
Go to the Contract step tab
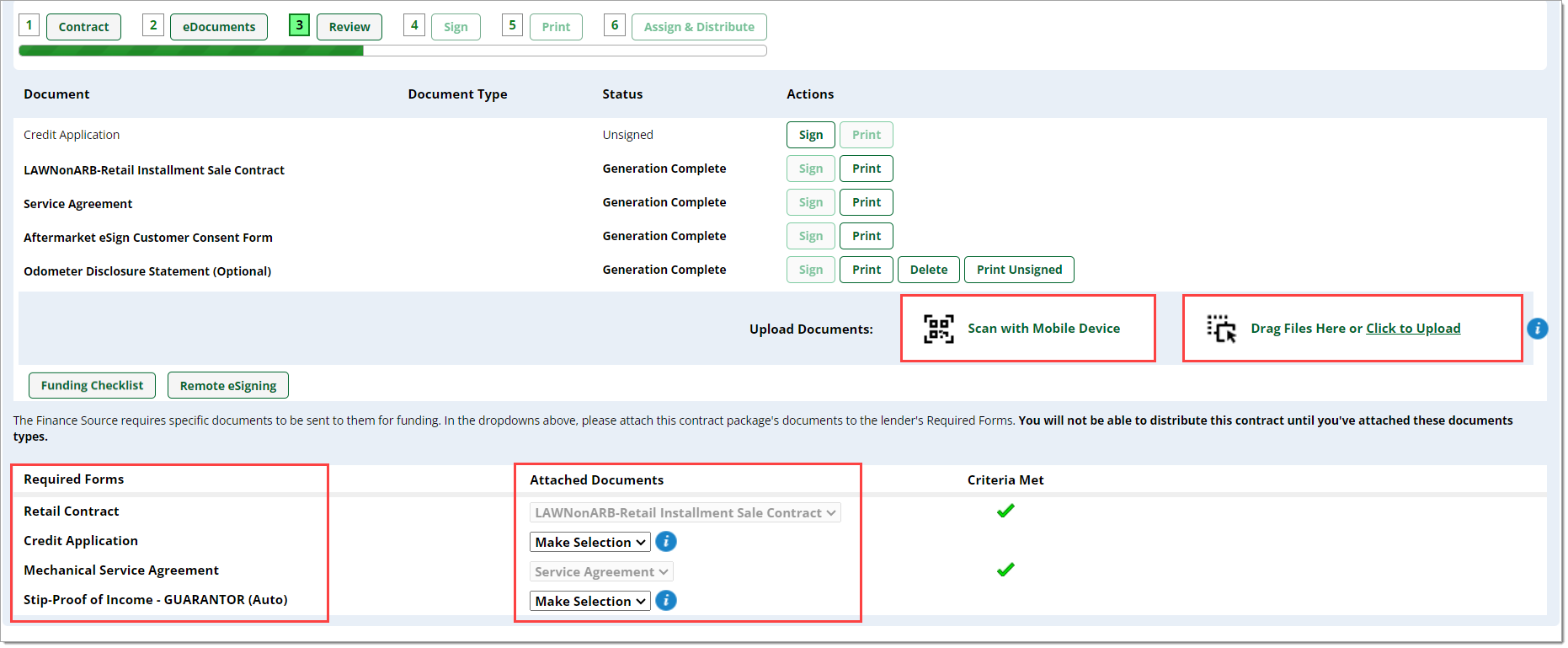tap(83, 27)
